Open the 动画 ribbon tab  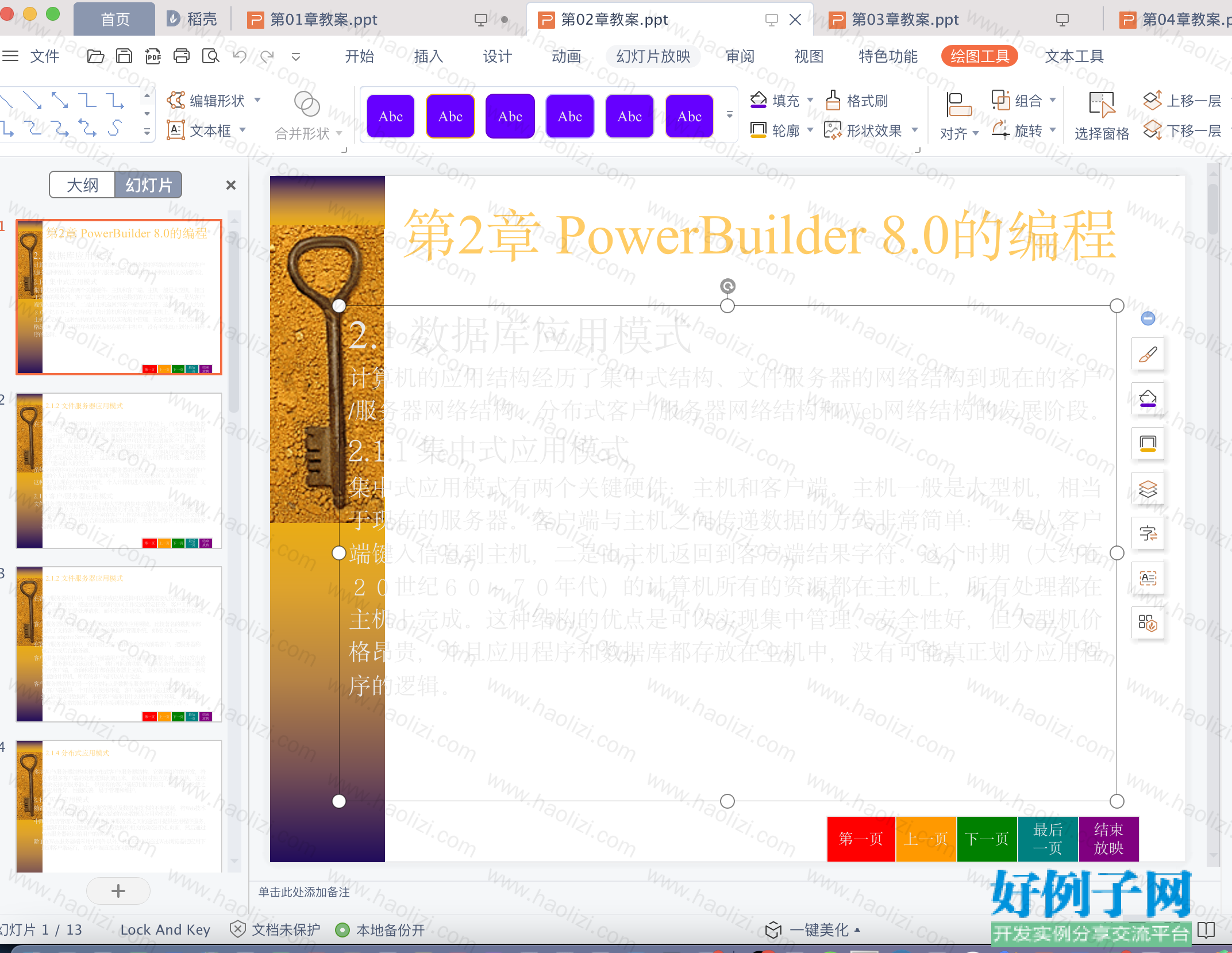(566, 56)
